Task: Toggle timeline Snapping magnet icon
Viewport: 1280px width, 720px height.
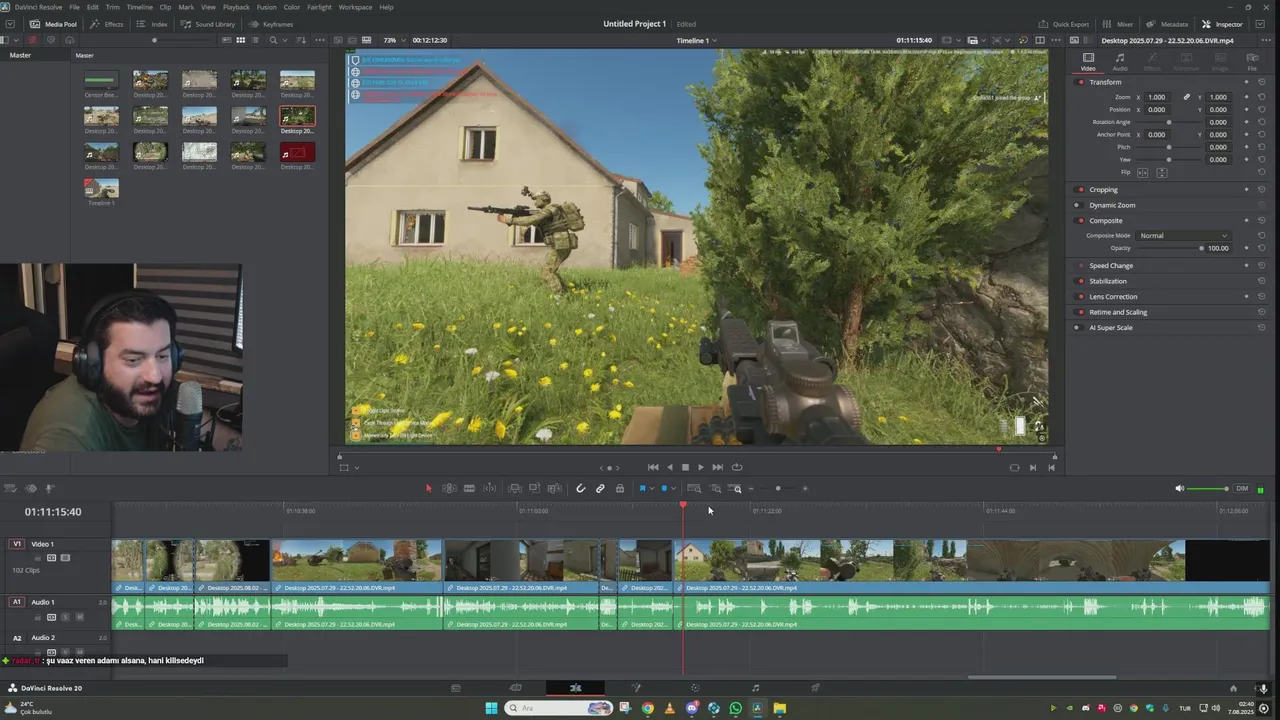Action: (x=580, y=488)
